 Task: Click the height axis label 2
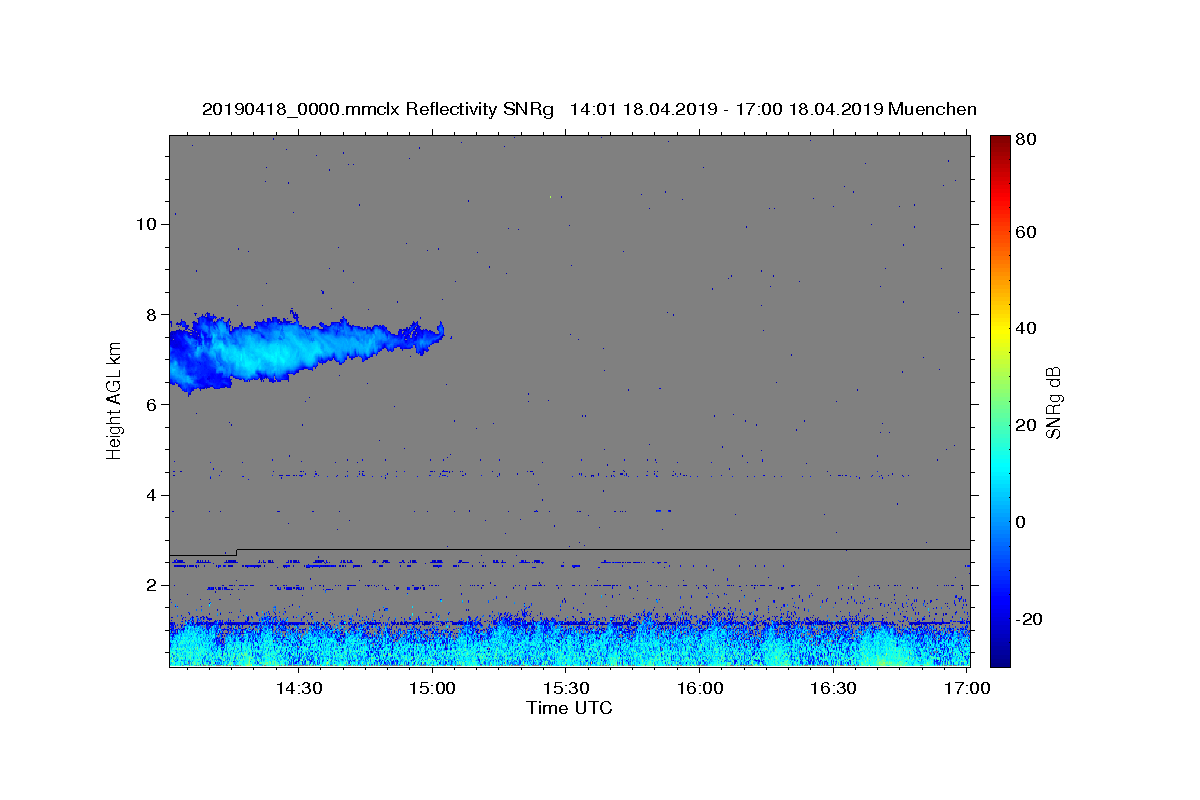click(152, 585)
